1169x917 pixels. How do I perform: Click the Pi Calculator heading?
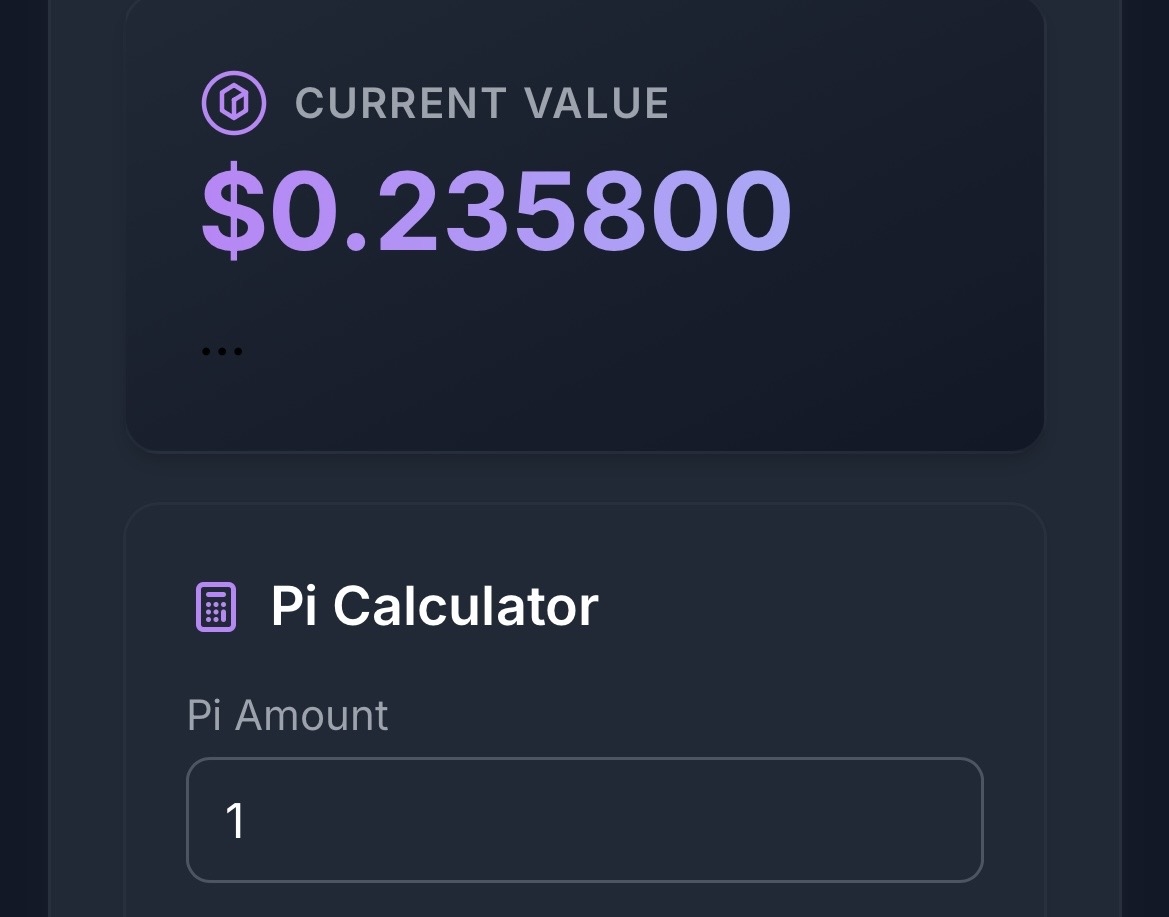pyautogui.click(x=434, y=606)
